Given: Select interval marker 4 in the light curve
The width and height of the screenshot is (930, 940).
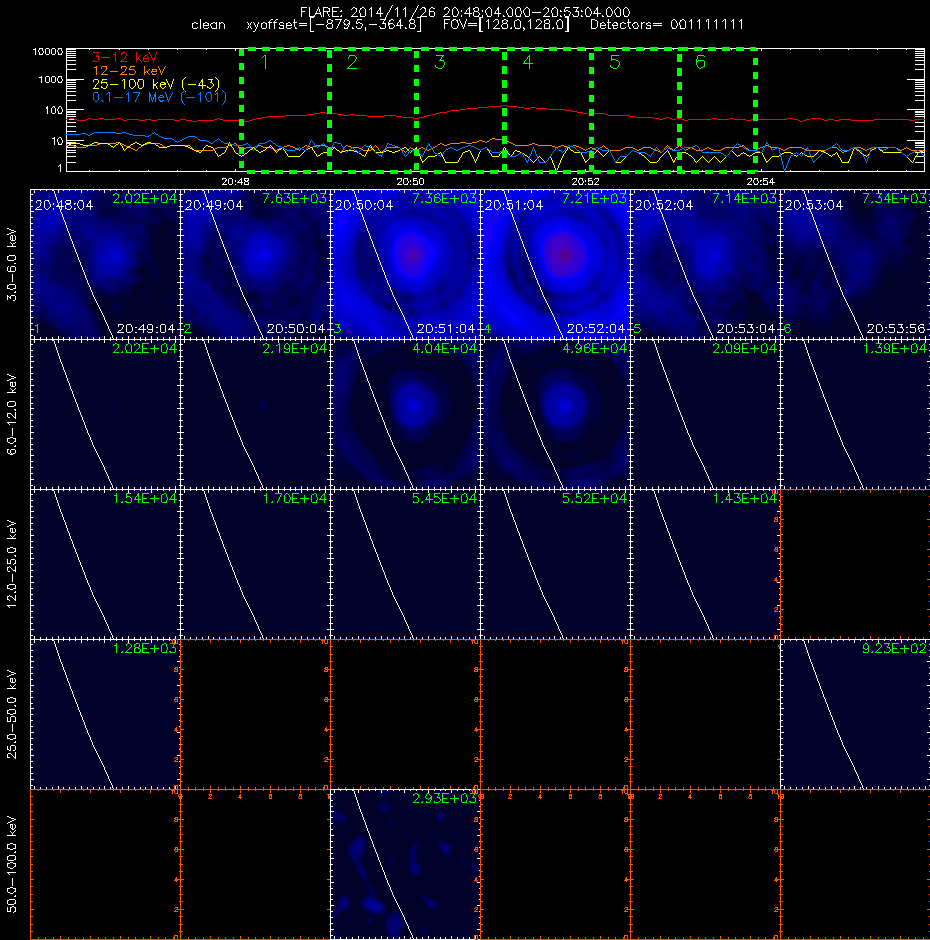Looking at the screenshot, I should click(x=527, y=62).
